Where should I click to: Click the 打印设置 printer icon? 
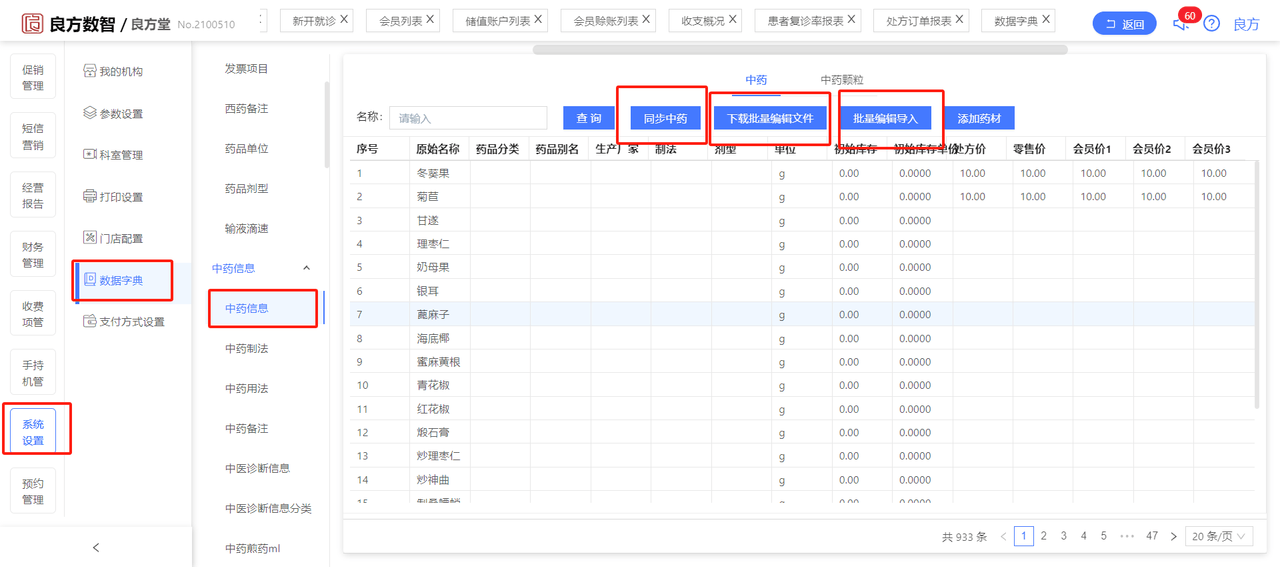click(90, 197)
